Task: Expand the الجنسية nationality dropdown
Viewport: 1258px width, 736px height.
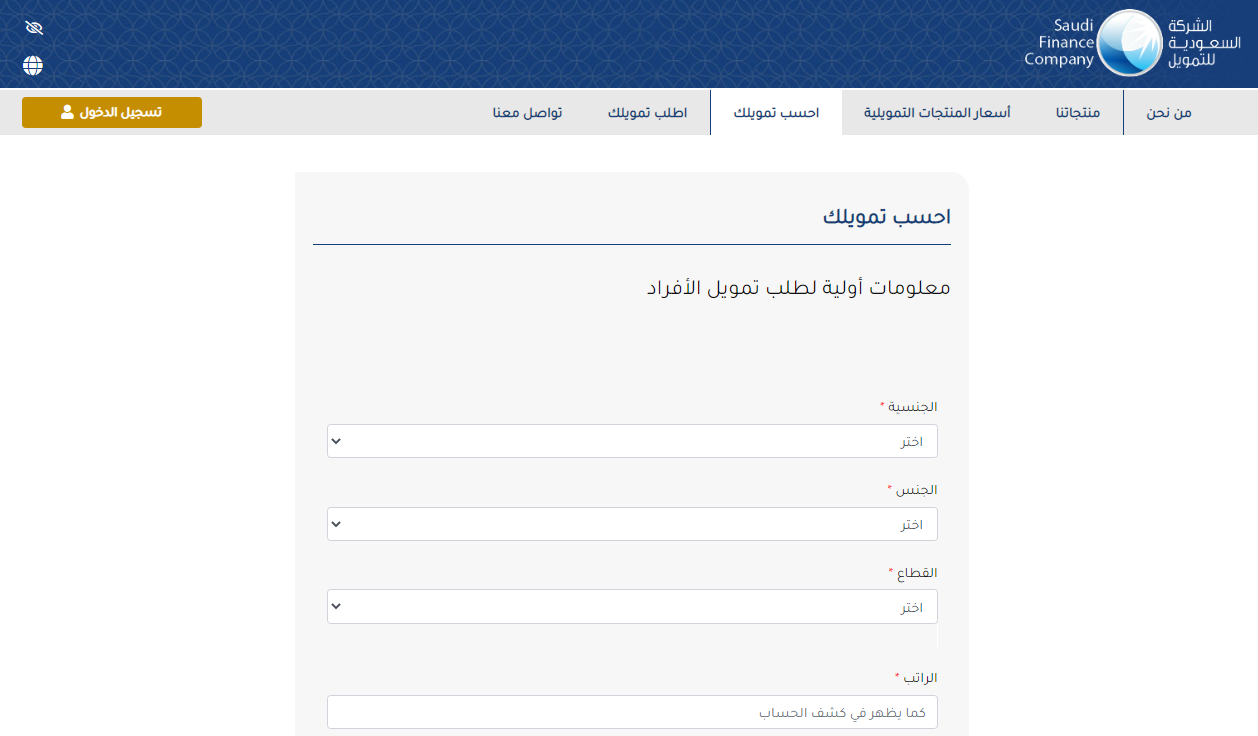Action: [x=632, y=441]
